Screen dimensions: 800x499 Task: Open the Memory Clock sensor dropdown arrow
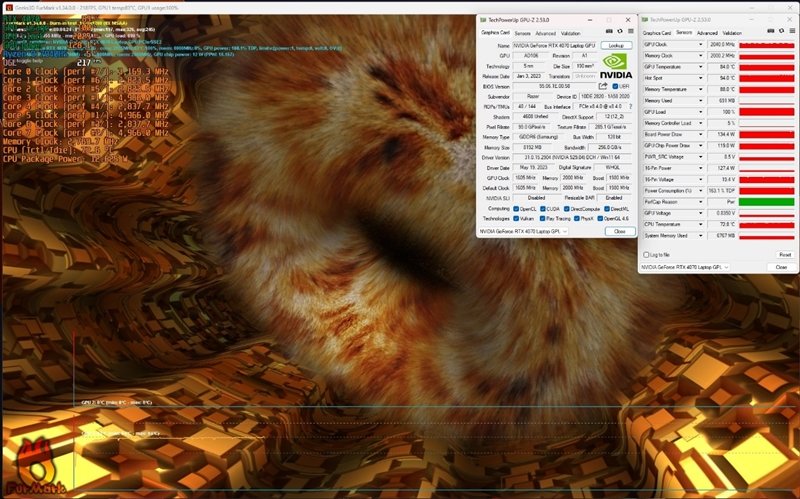click(x=700, y=56)
